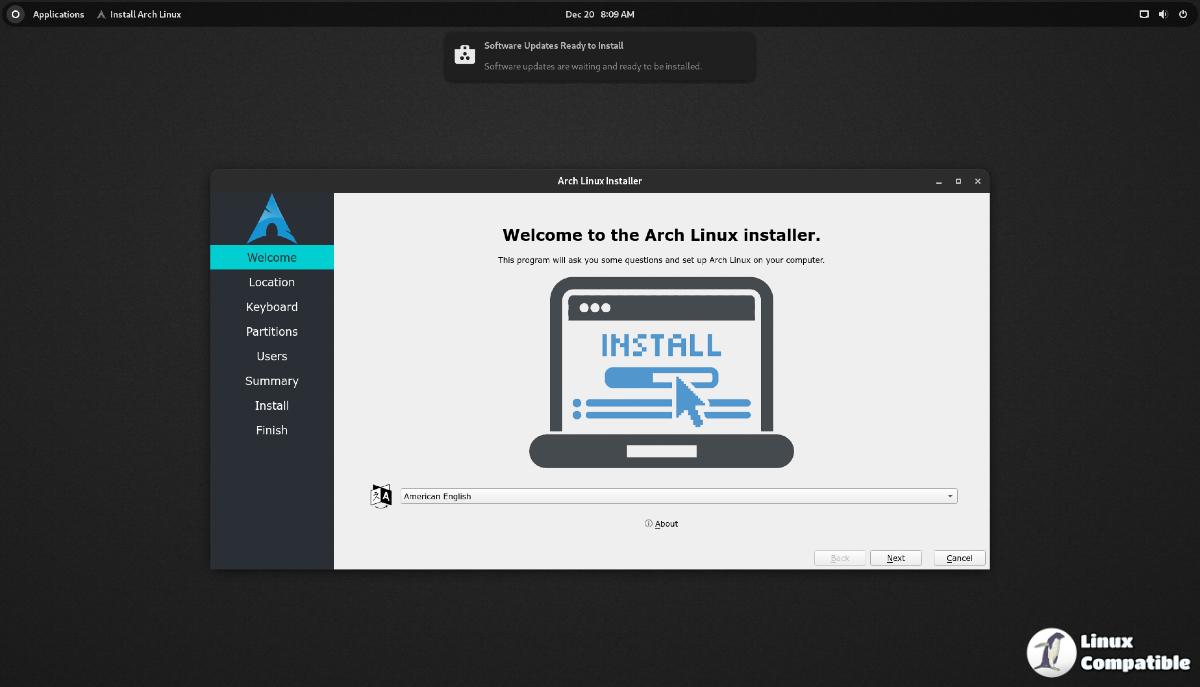Open the power menu icon
The height and width of the screenshot is (687, 1200).
[x=1182, y=14]
